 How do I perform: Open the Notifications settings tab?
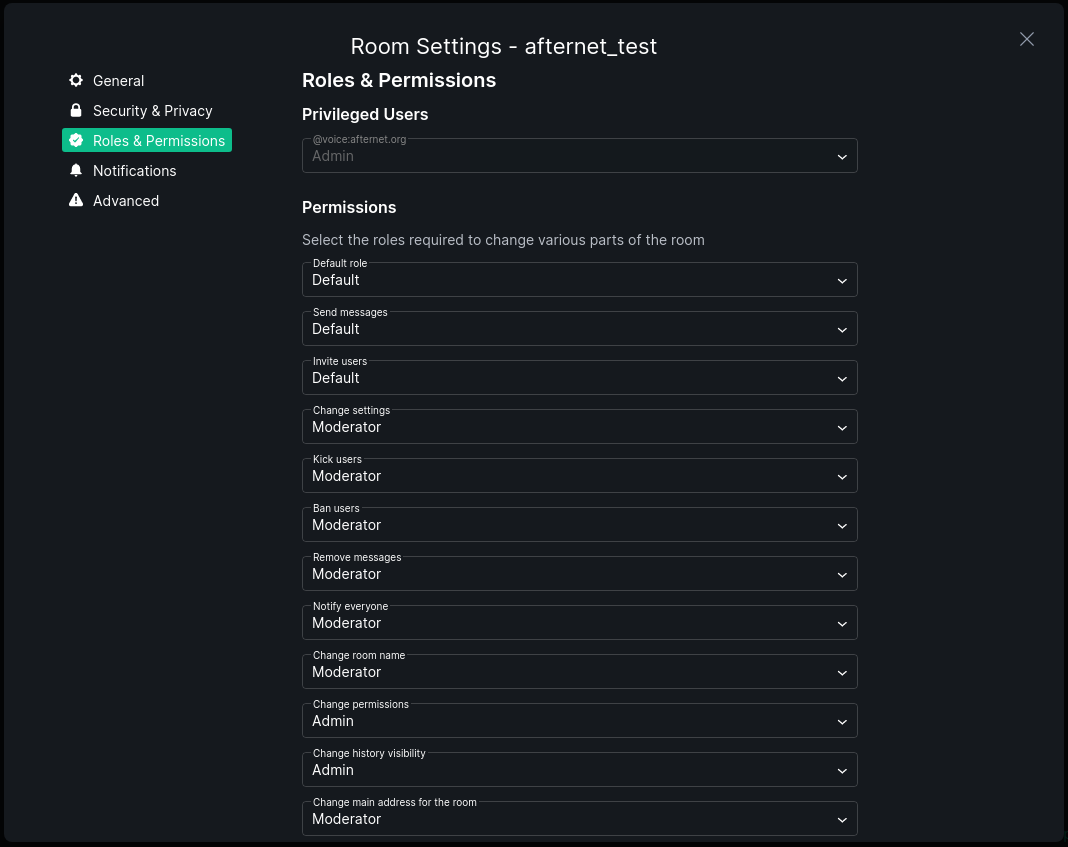click(x=134, y=171)
